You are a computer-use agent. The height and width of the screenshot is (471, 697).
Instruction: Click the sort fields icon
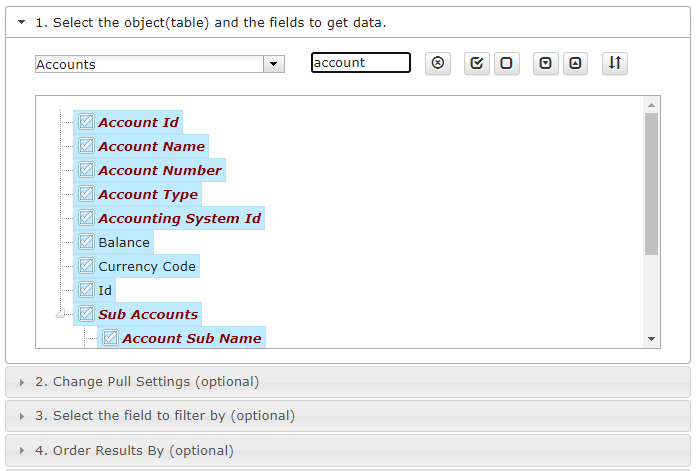coord(615,63)
